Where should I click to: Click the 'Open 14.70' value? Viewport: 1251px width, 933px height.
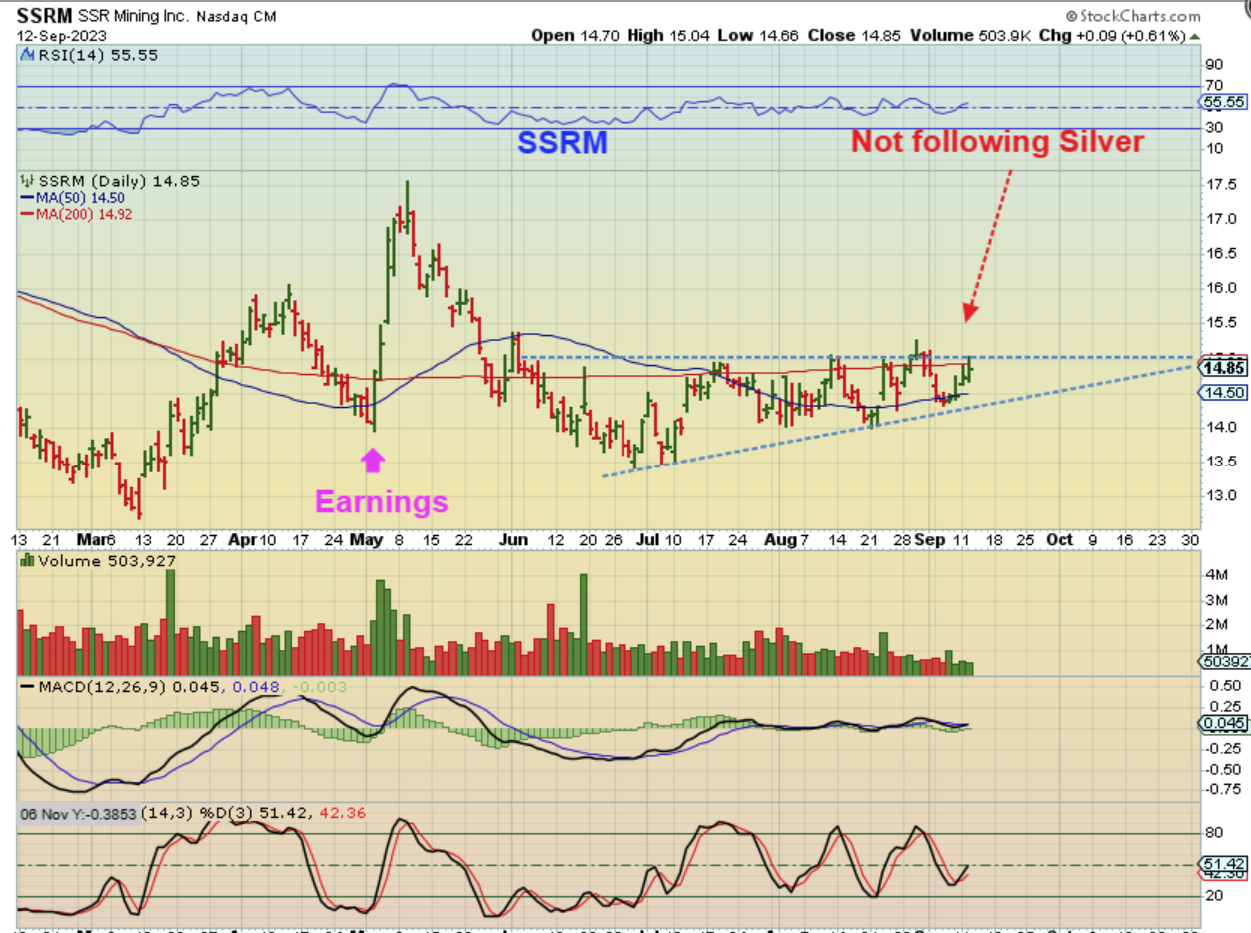pos(573,35)
